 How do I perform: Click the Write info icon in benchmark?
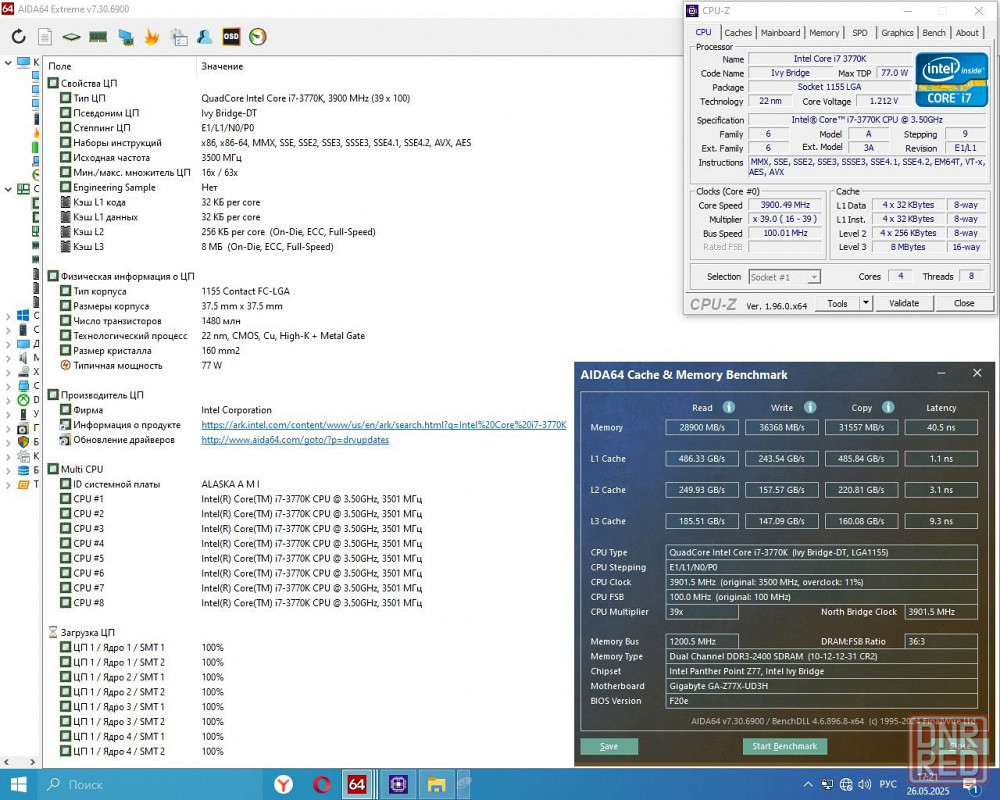pyautogui.click(x=809, y=407)
